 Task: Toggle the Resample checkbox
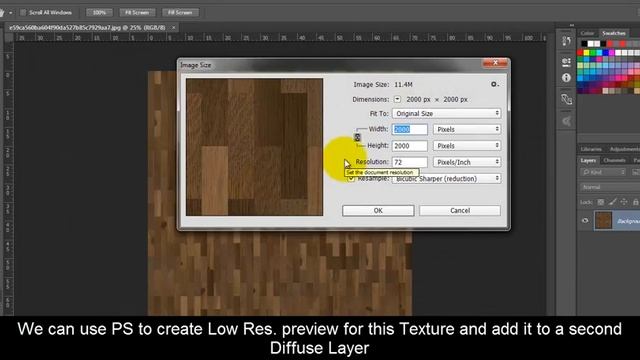coord(351,179)
